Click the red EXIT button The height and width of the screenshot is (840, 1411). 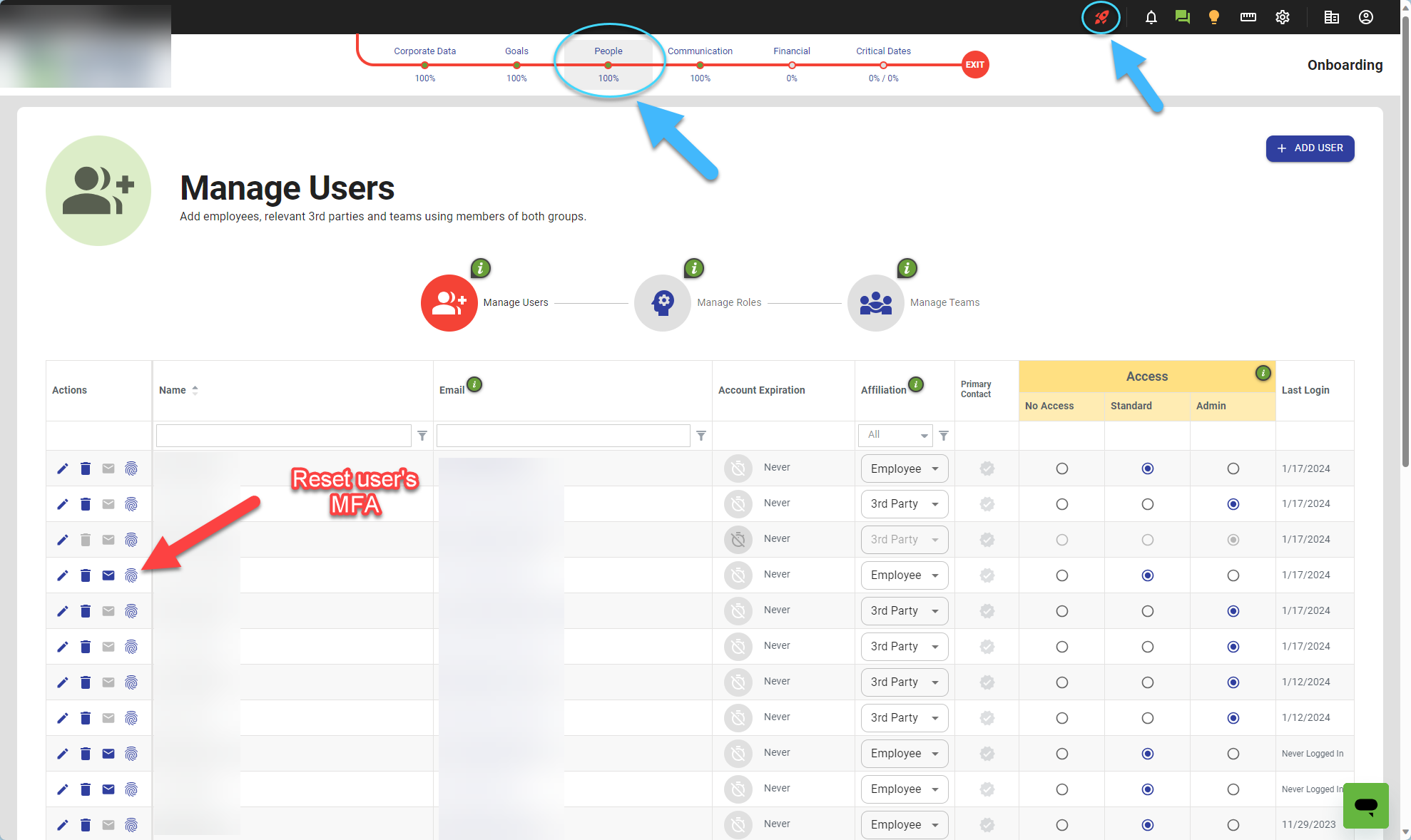pyautogui.click(x=974, y=64)
